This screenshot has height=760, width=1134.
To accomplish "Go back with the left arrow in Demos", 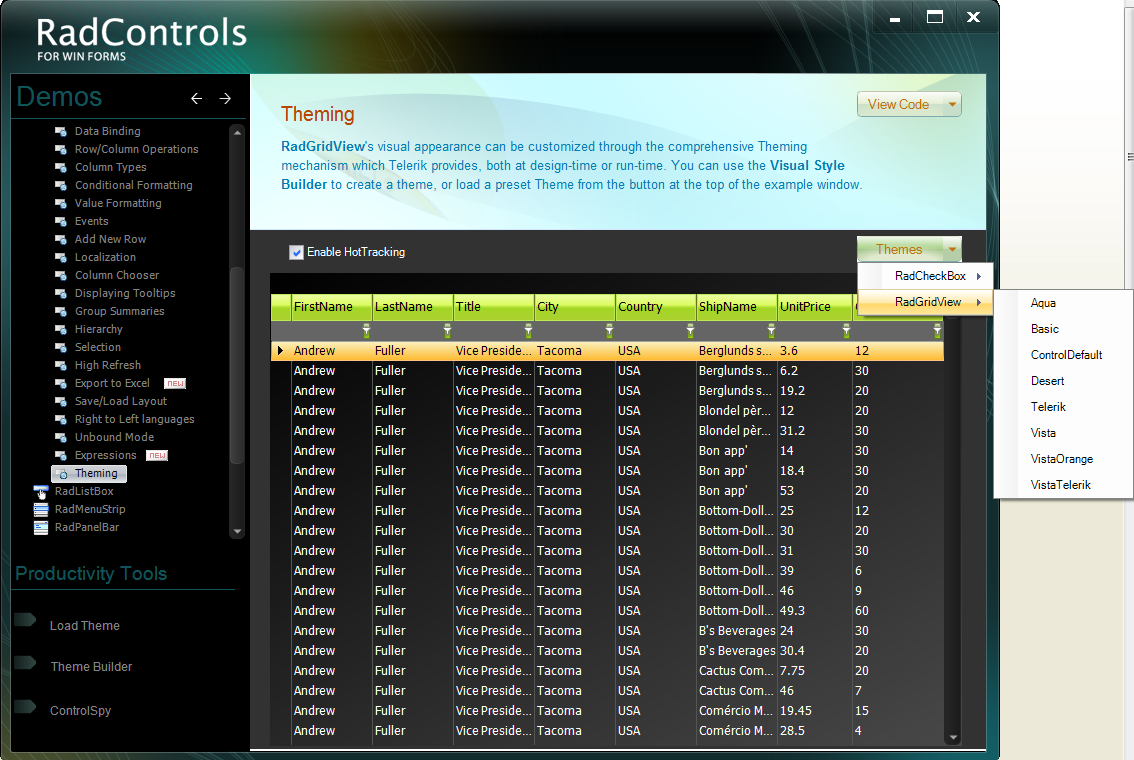I will [196, 98].
